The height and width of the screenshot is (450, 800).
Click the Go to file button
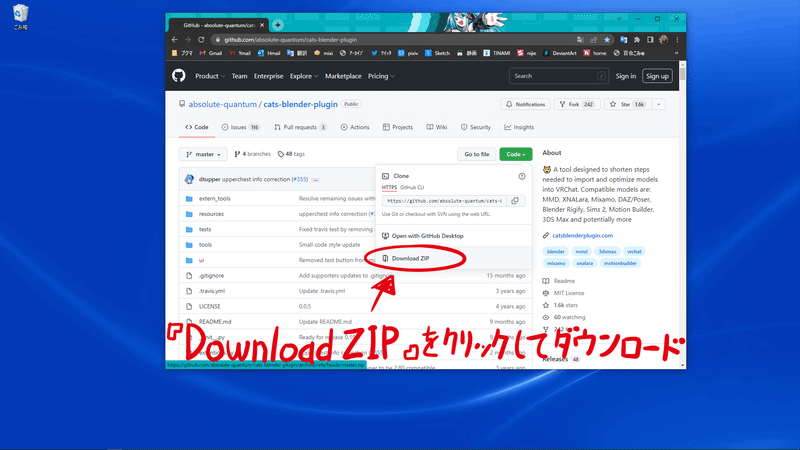(x=477, y=154)
